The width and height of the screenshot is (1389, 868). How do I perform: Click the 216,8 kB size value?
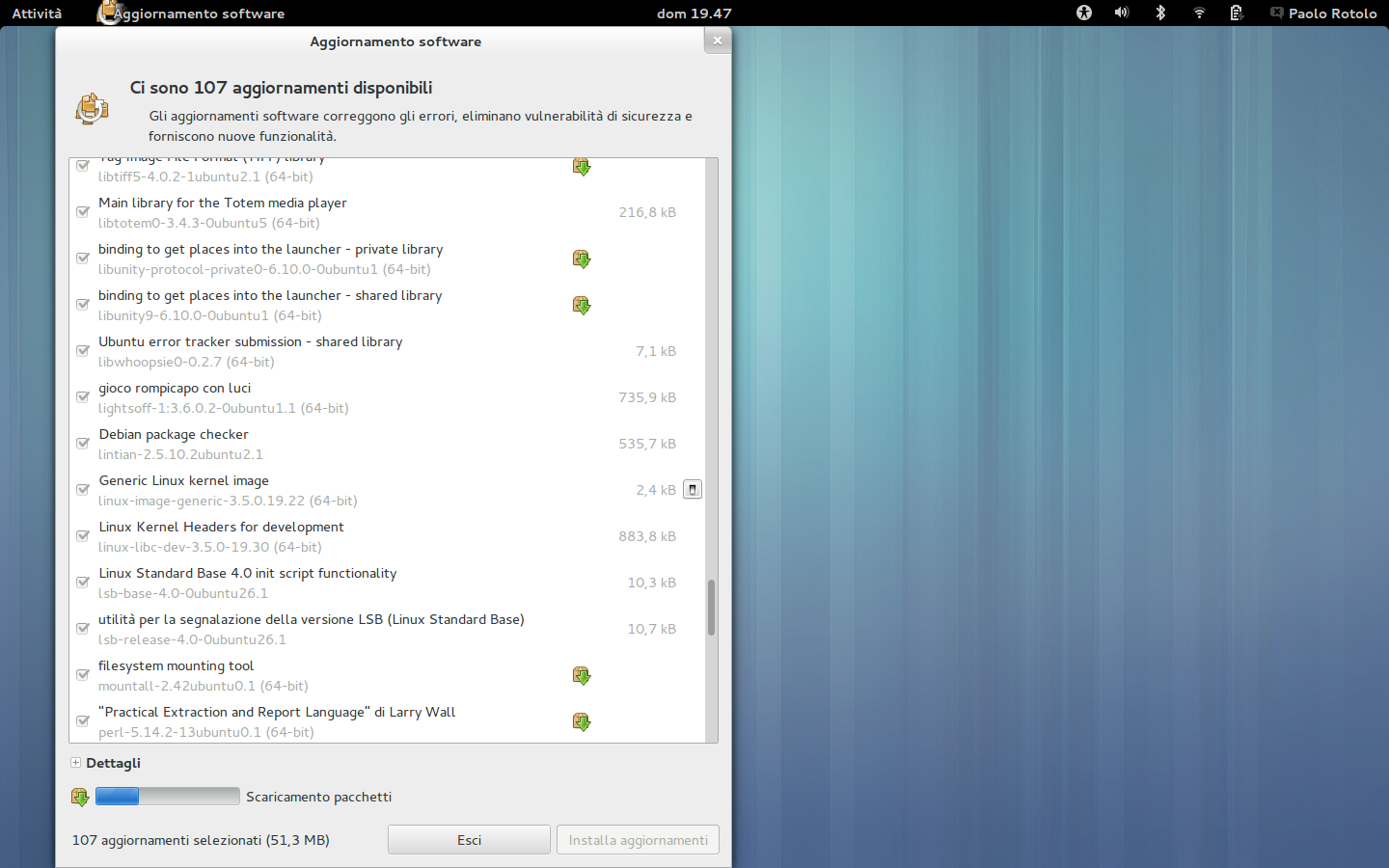click(647, 212)
